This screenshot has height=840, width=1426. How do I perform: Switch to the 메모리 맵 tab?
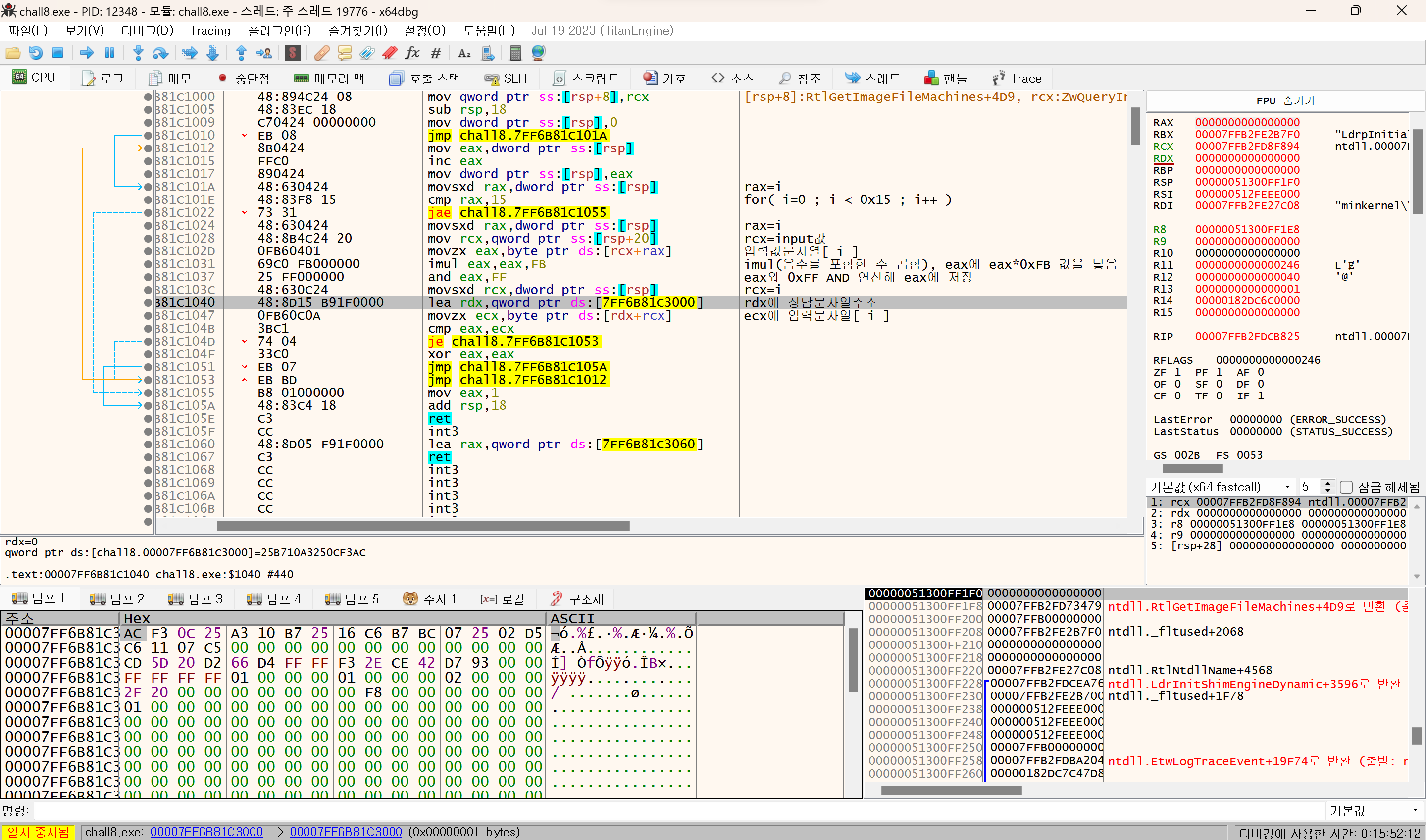[x=330, y=78]
